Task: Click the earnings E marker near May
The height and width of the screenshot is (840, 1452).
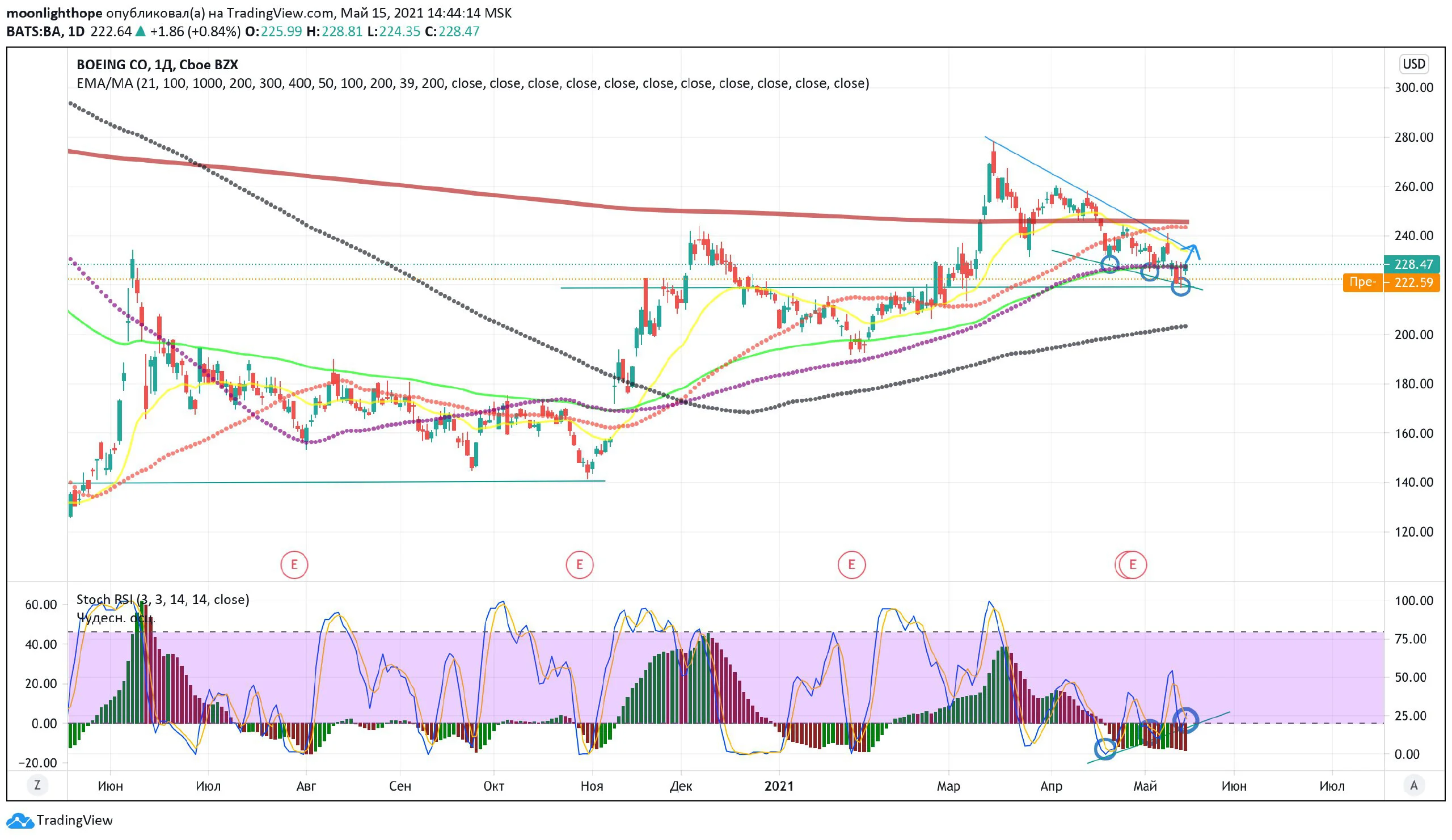Action: [x=1132, y=564]
